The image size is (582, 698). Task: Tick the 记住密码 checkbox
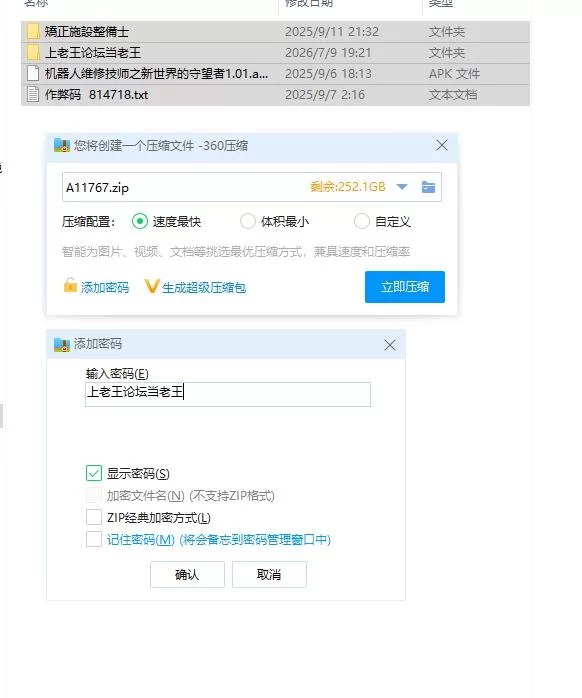pos(94,539)
